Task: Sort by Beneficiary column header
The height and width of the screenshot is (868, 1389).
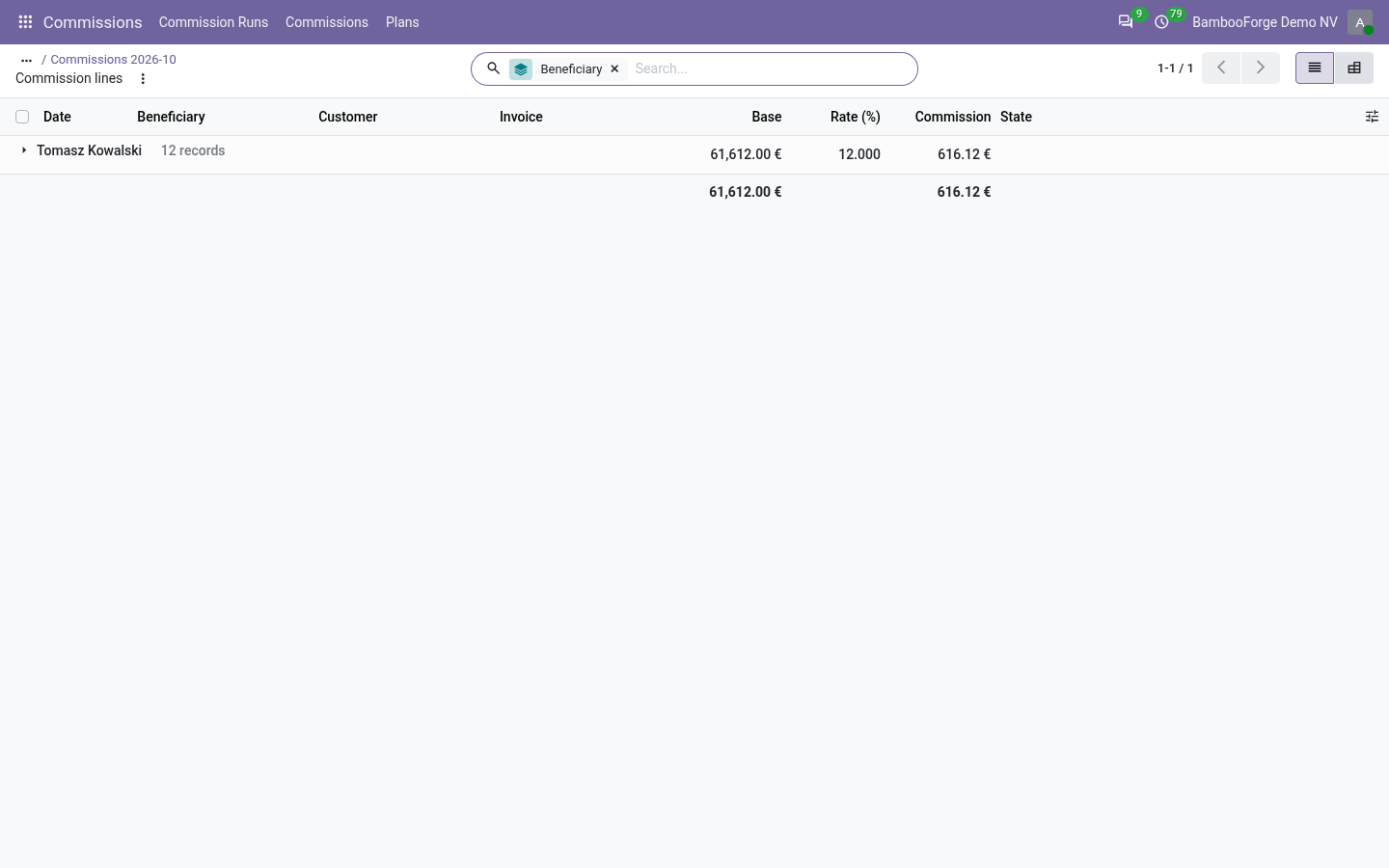Action: coord(171,117)
